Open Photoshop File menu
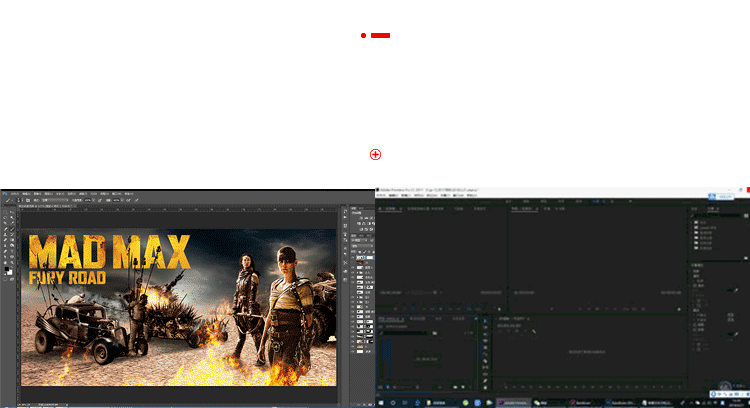Viewport: 750px width, 408px height. click(15, 194)
